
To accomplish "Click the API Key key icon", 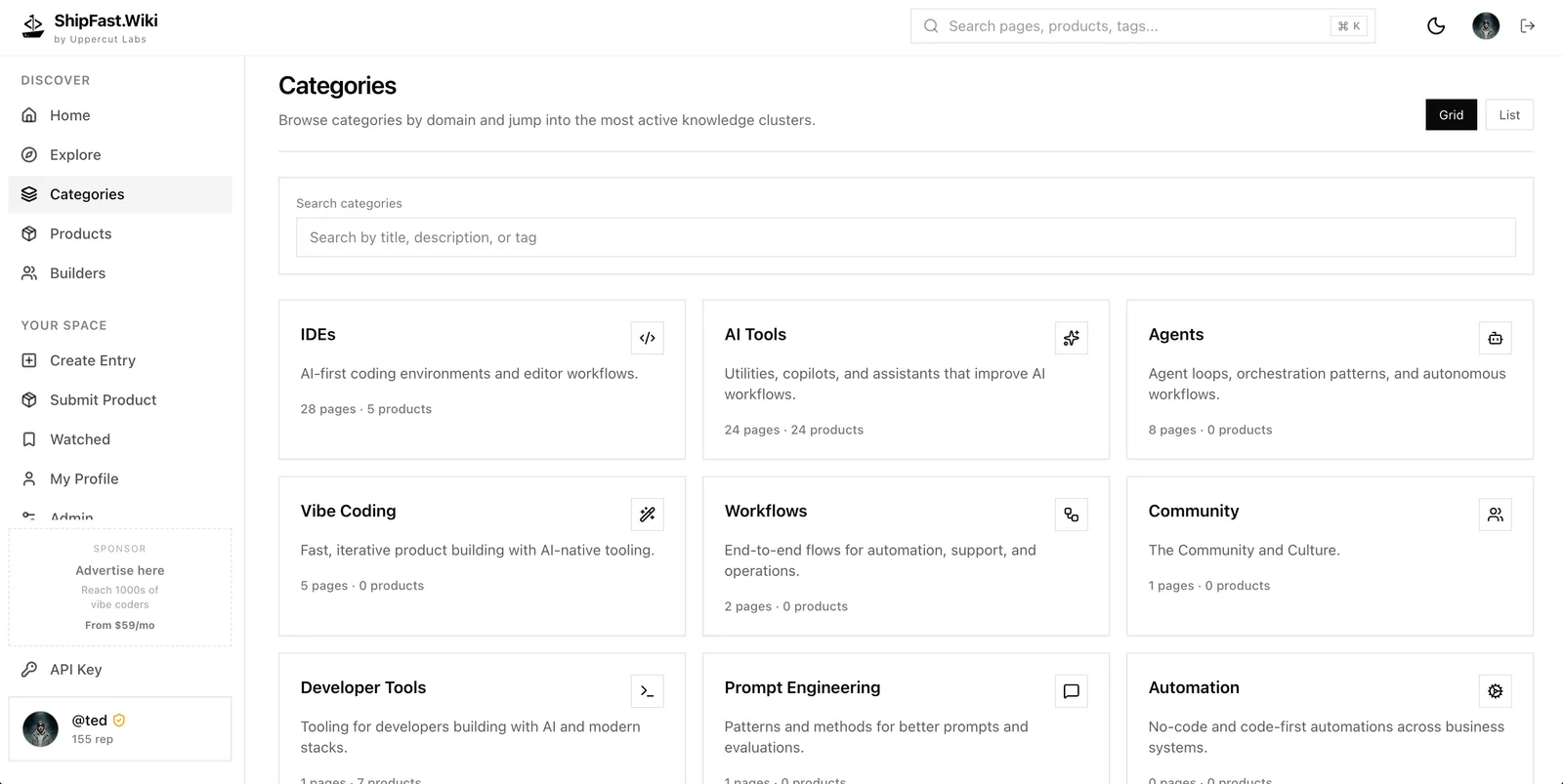I will tap(29, 669).
